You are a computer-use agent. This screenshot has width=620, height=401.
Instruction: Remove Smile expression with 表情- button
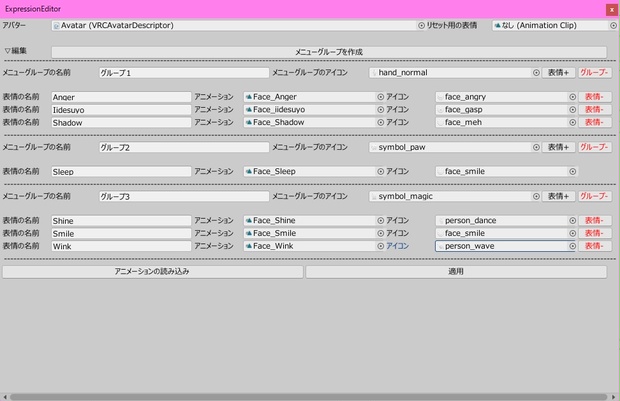coord(595,233)
